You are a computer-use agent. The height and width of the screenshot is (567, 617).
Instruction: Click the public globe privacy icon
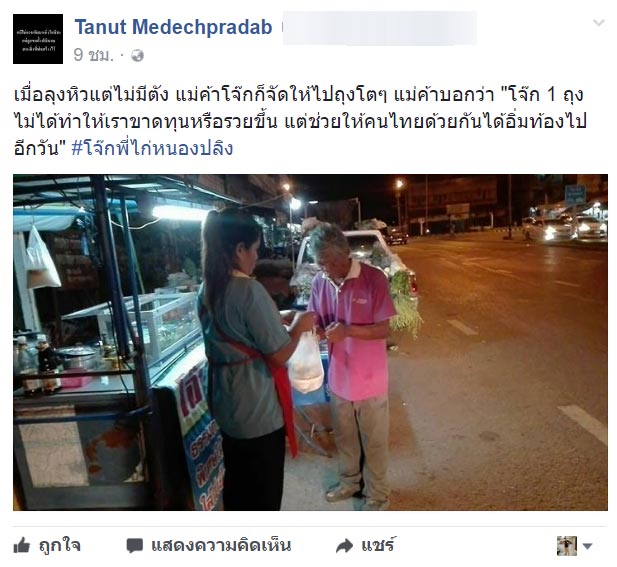coord(137,56)
